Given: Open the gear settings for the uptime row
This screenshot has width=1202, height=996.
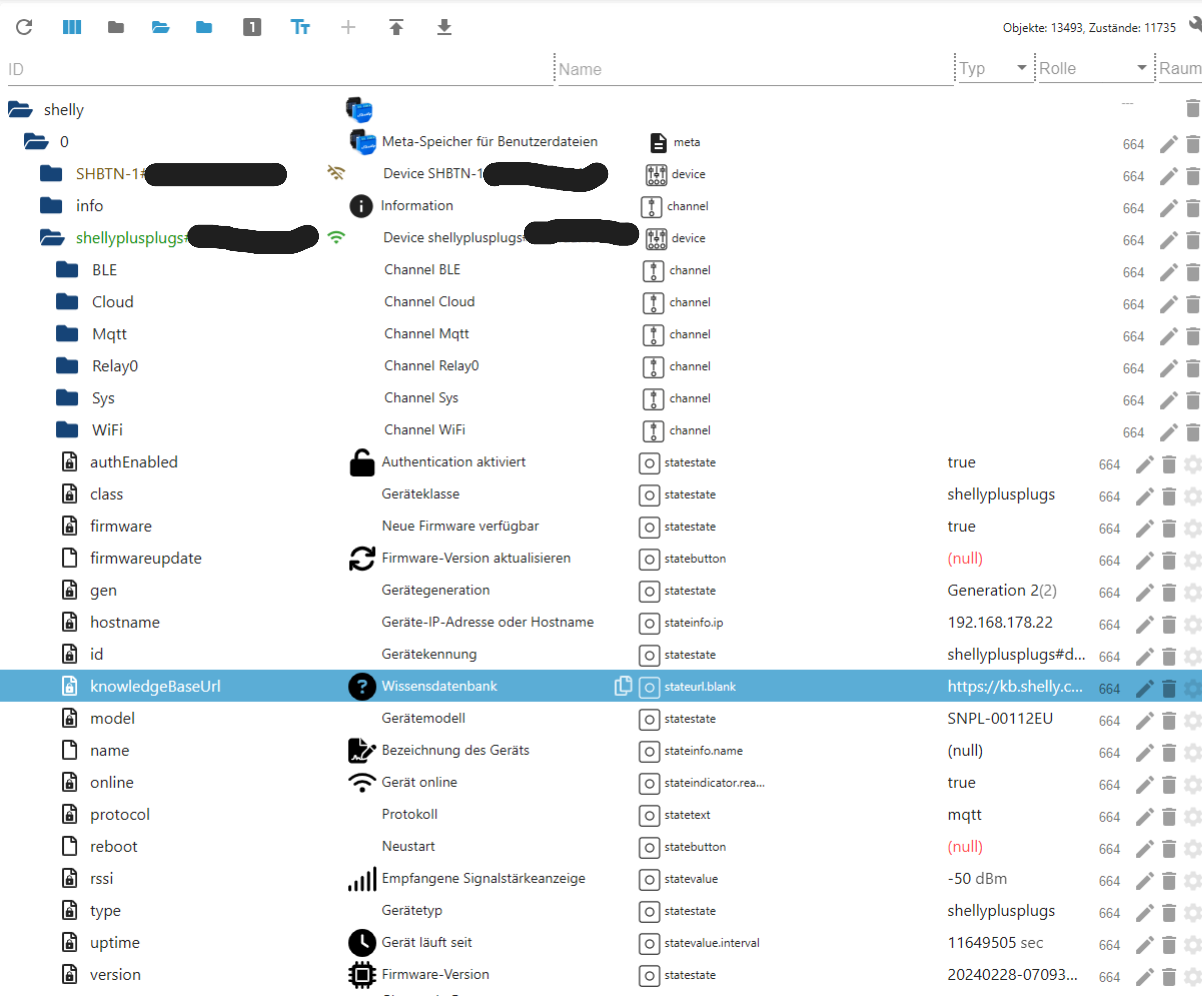Looking at the screenshot, I should 1192,944.
